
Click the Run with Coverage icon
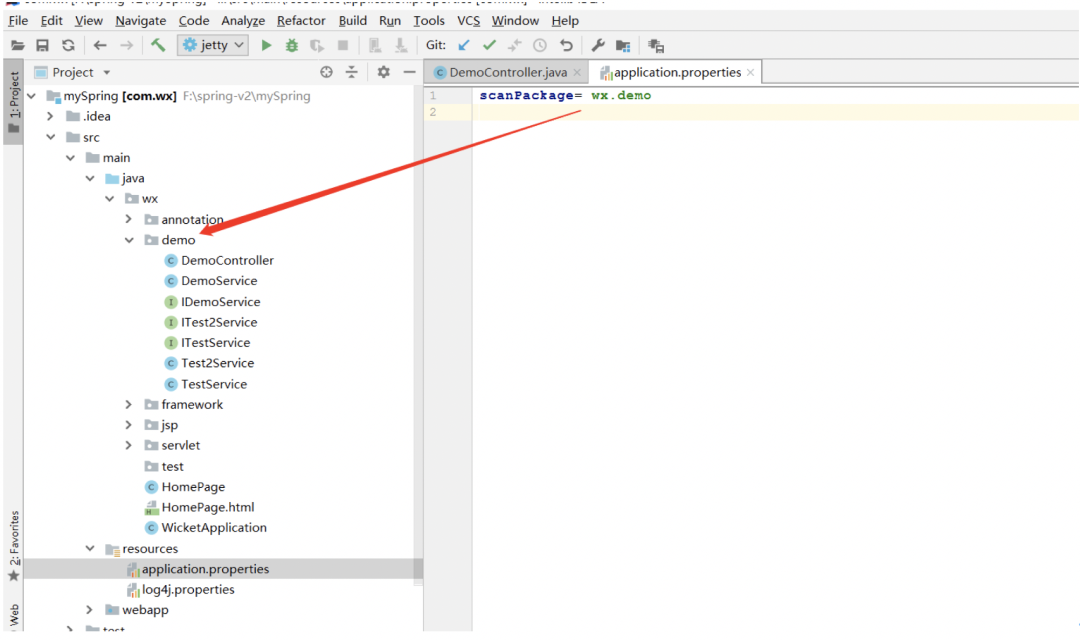[x=317, y=45]
